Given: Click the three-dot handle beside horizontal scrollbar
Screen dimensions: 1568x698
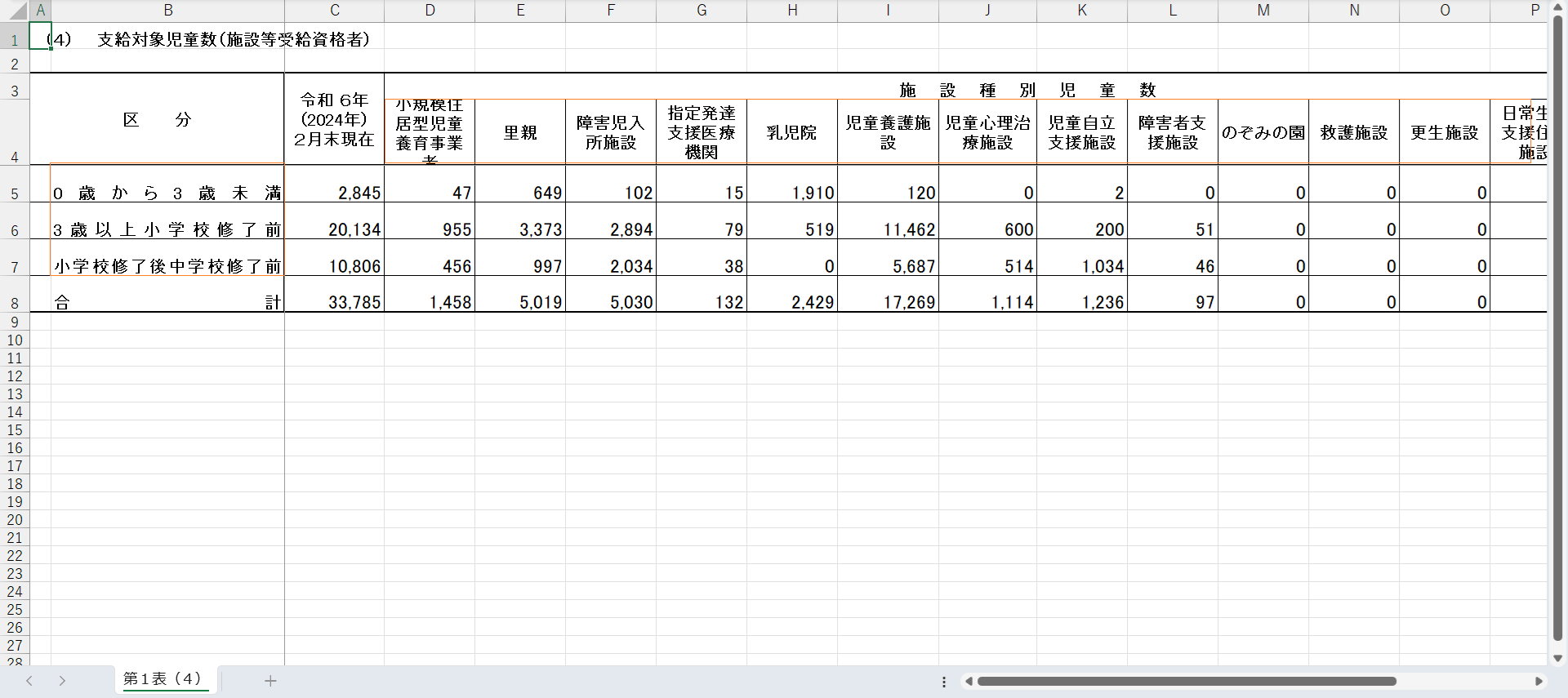Looking at the screenshot, I should point(944,682).
